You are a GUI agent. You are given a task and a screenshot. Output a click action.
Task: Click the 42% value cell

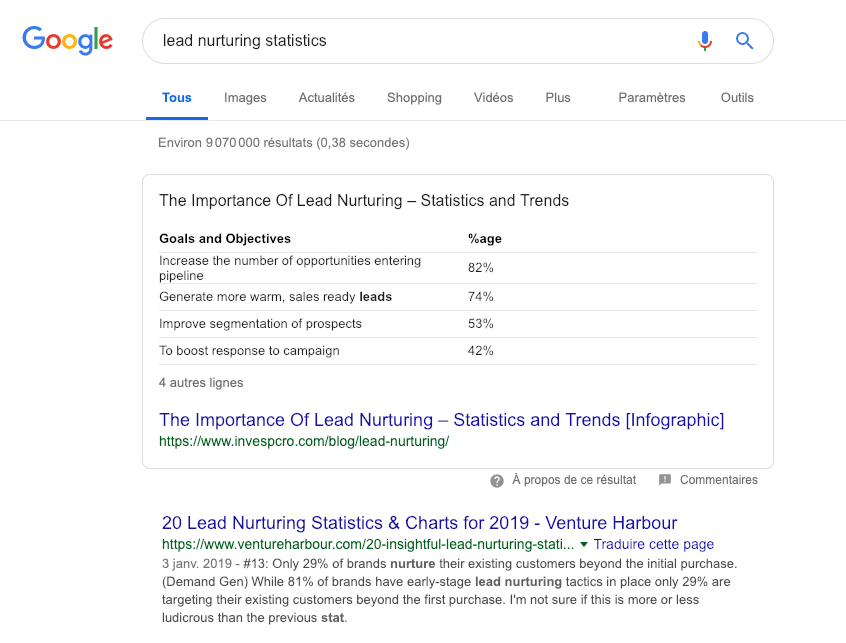coord(480,351)
